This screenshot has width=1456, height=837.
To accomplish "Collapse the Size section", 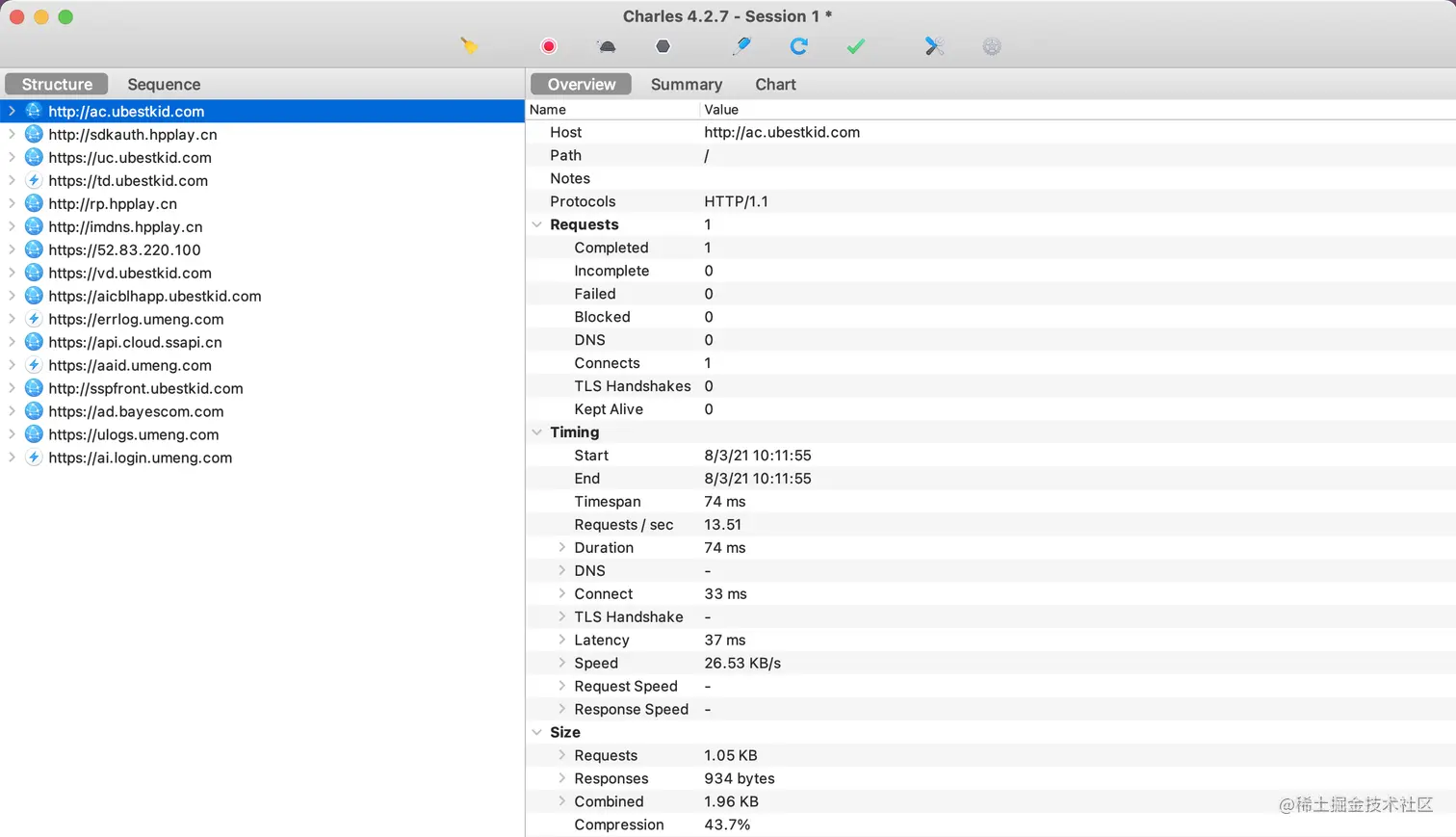I will [x=537, y=733].
